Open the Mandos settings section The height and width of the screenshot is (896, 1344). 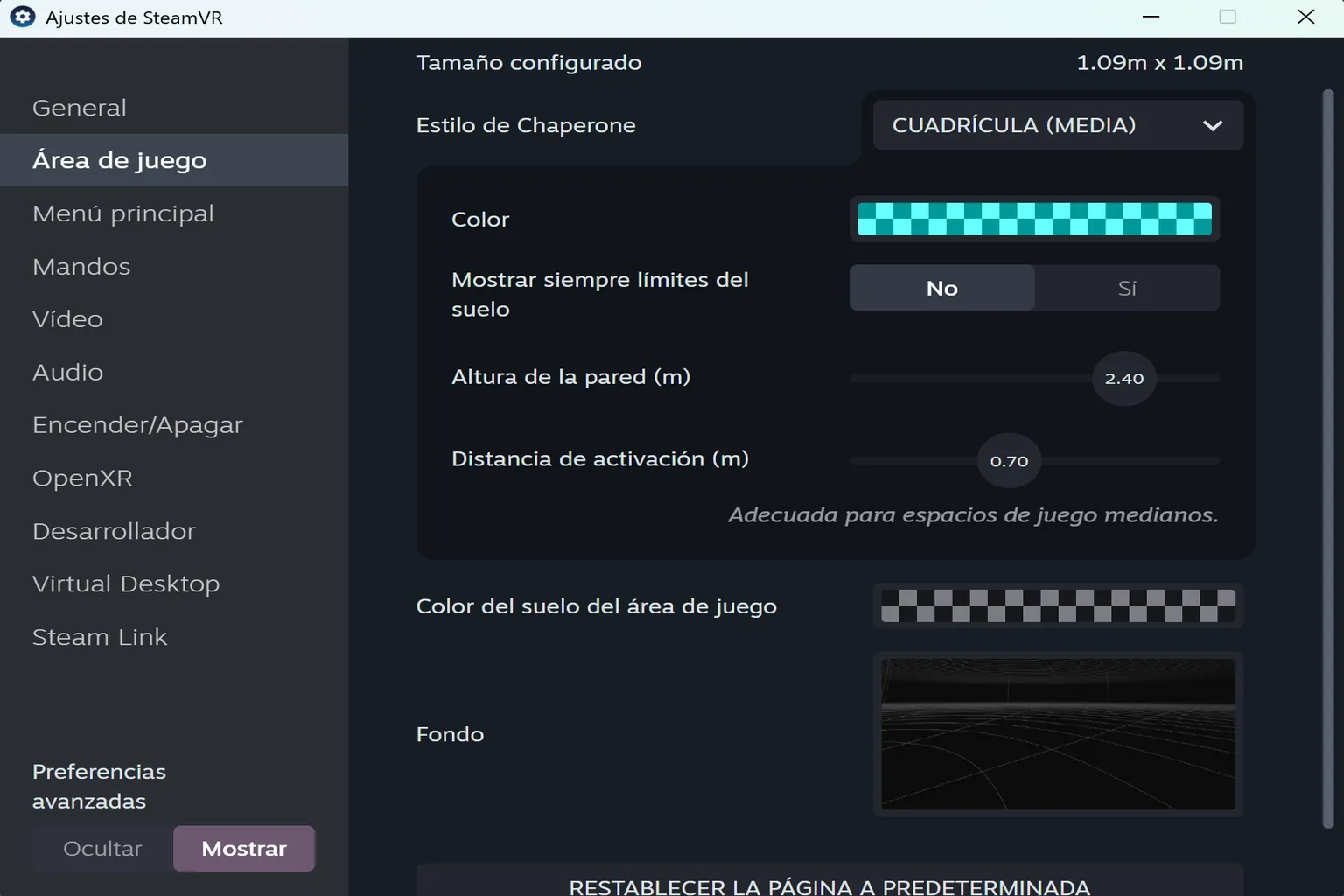174,266
